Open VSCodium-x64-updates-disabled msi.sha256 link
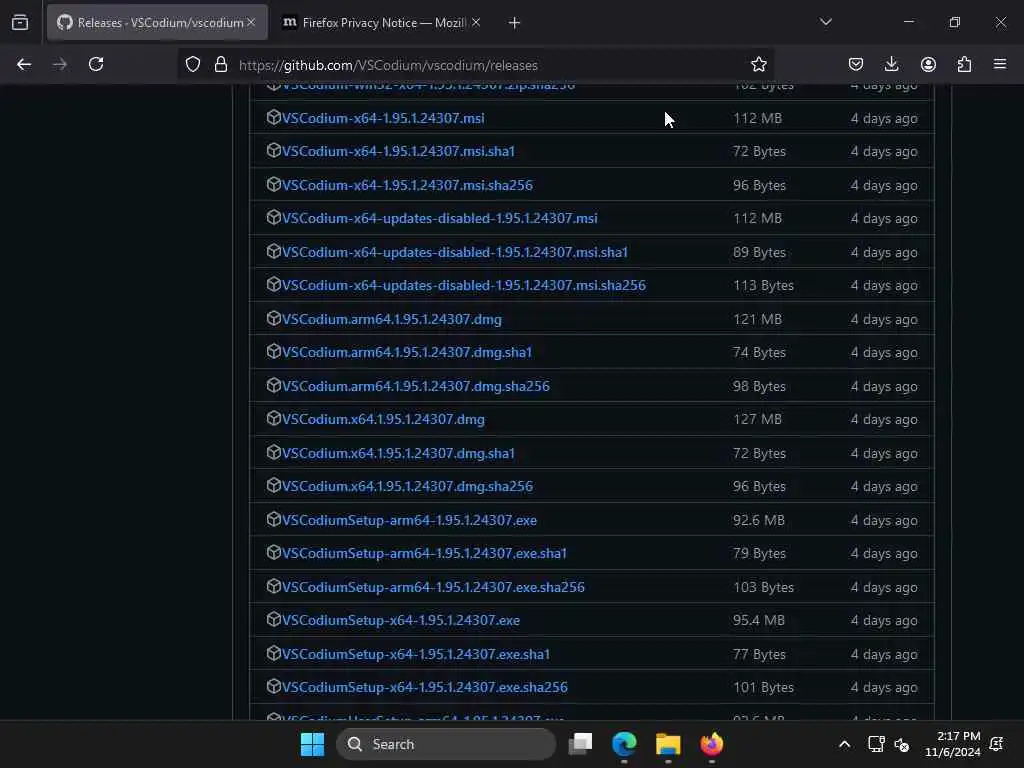 tap(464, 285)
